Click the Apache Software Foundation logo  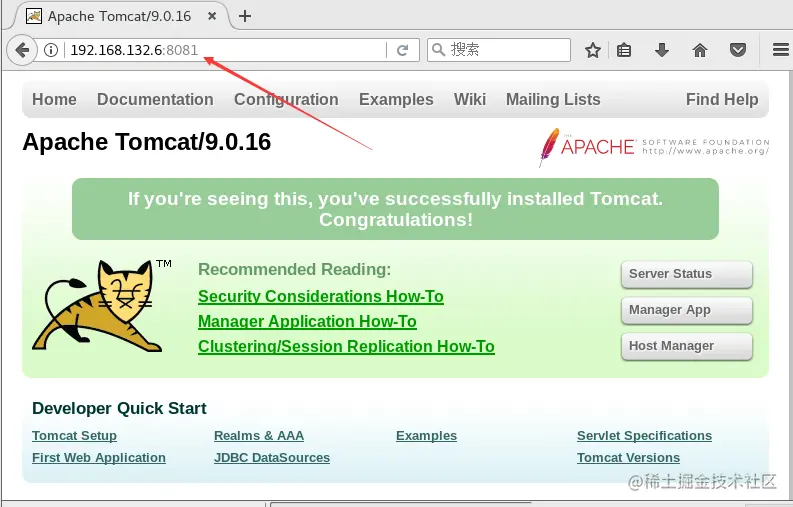(x=654, y=147)
